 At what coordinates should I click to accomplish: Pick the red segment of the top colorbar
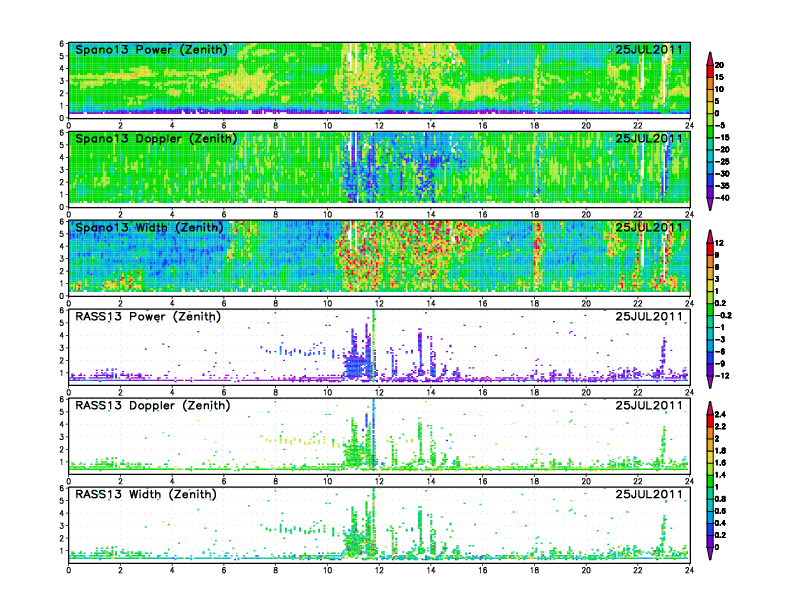coord(710,71)
